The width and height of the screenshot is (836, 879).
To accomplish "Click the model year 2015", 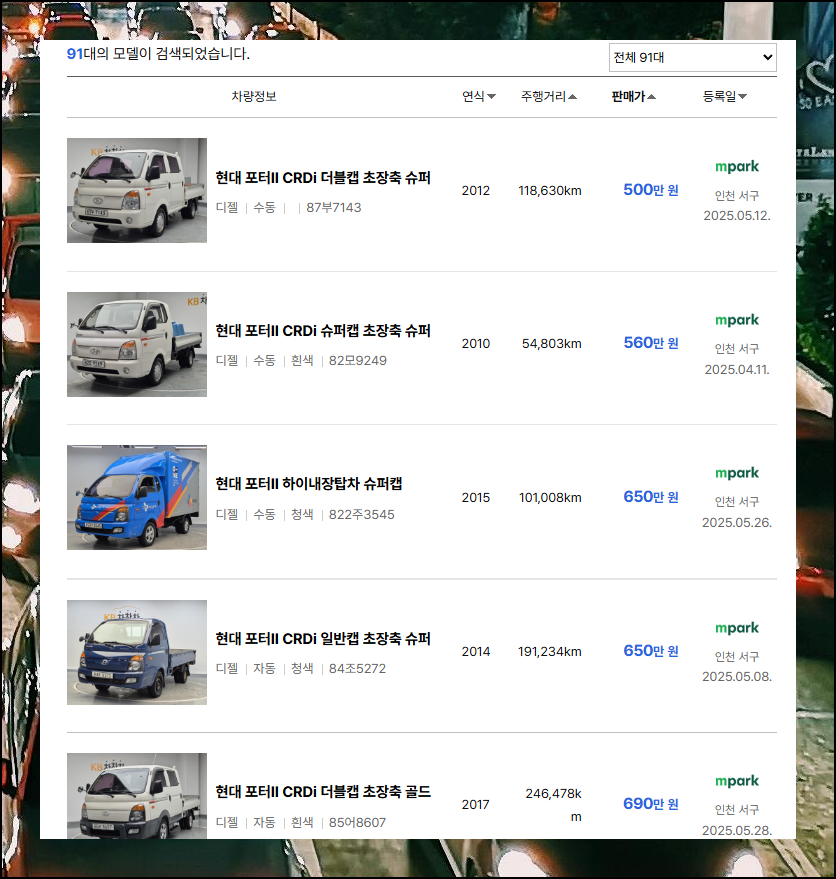I will [x=475, y=497].
